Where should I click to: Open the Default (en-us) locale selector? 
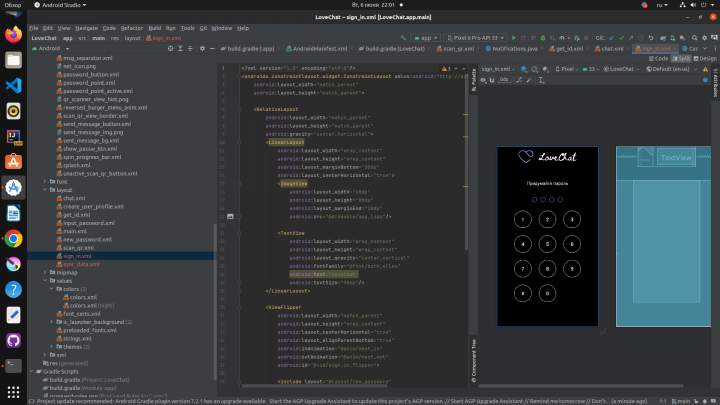[x=671, y=69]
